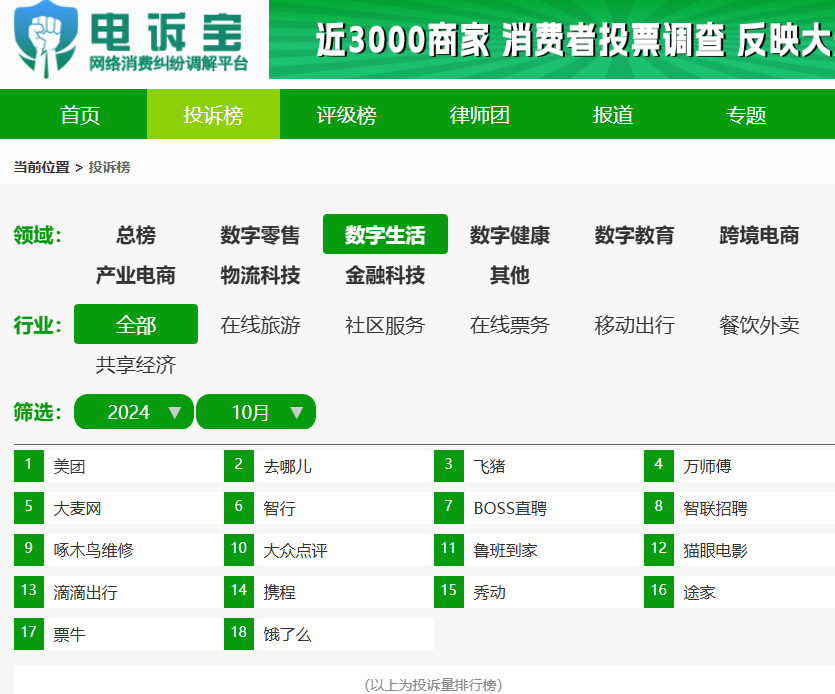The width and height of the screenshot is (835, 694).
Task: Select the 数字生活 domain filter
Action: [385, 234]
